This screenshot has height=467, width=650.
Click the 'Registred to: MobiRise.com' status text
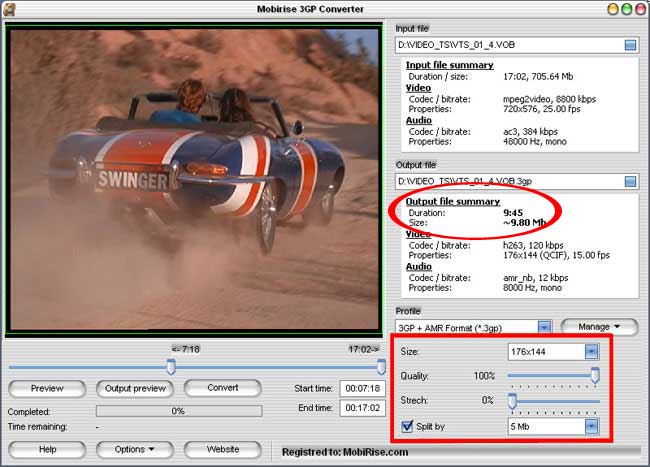tap(345, 452)
